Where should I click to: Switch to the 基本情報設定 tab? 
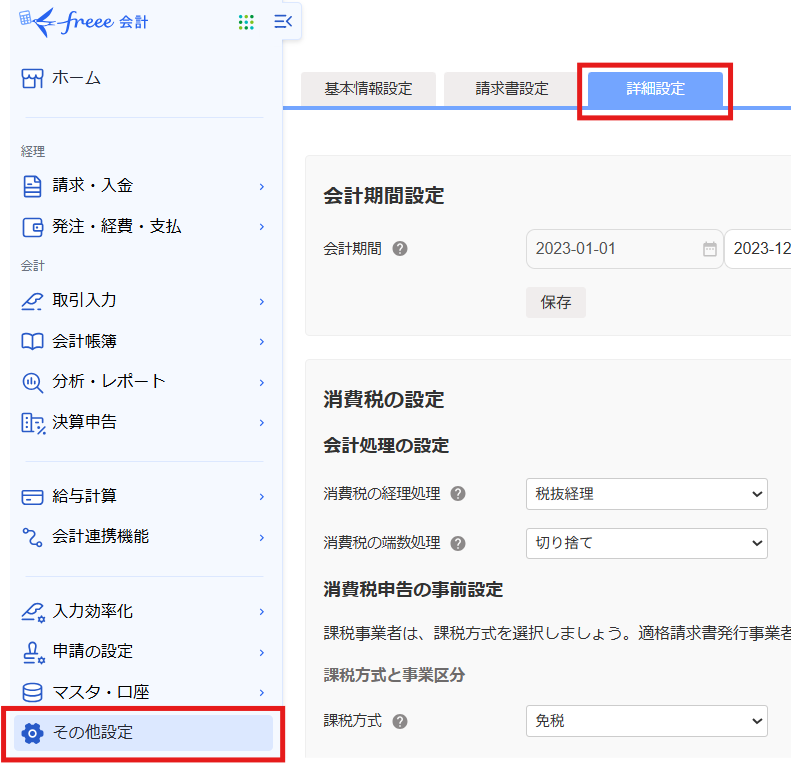click(x=368, y=88)
